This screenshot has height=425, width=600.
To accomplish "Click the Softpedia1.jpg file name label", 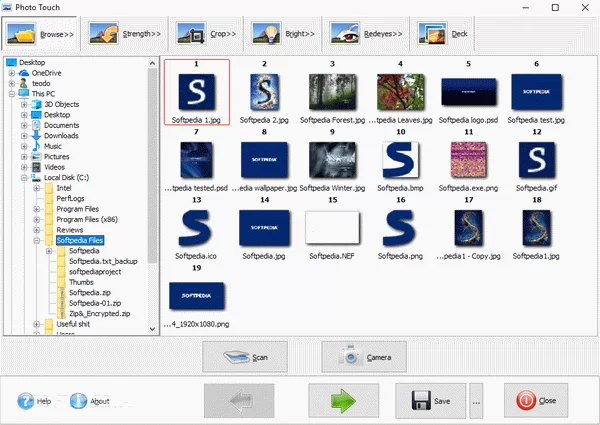I will (536, 256).
